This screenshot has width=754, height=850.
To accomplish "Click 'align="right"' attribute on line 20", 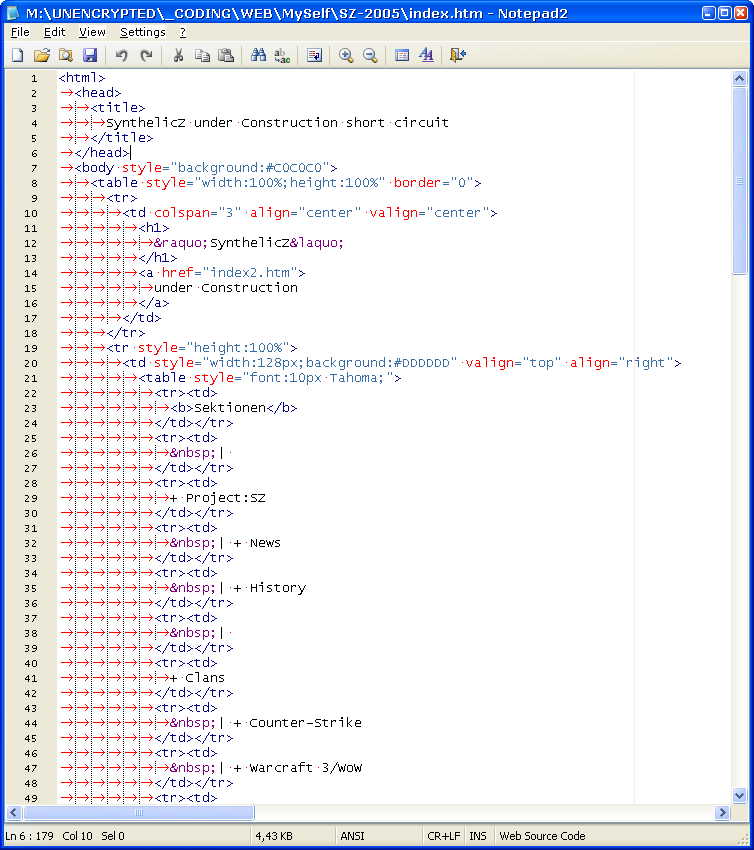I will click(621, 363).
